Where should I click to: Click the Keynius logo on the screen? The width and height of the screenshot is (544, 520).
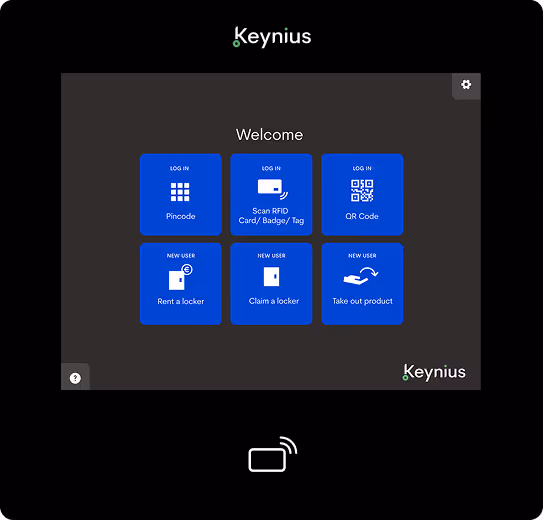click(x=434, y=372)
